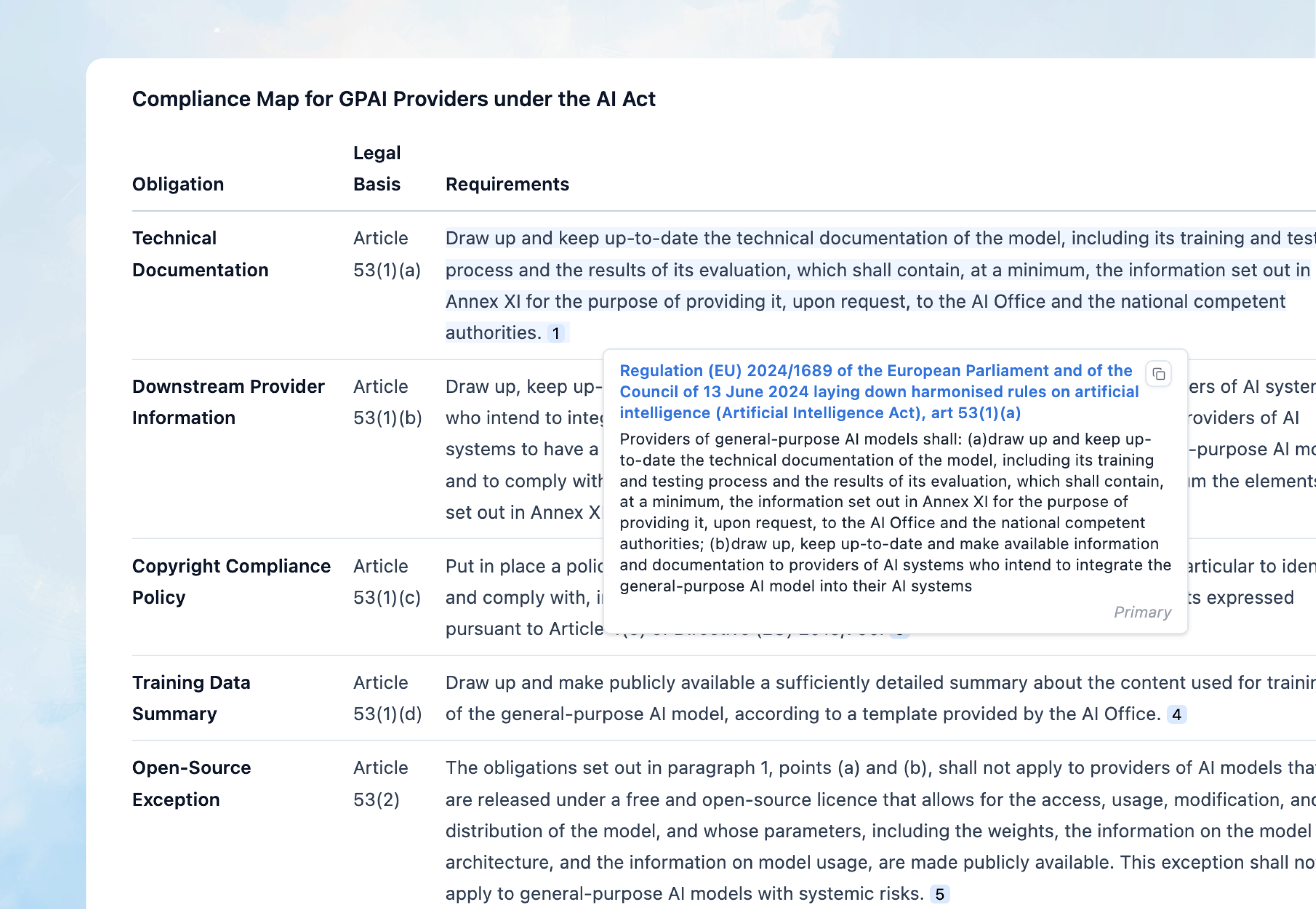The height and width of the screenshot is (909, 1316).
Task: Click the Compliance Map for GPAI Providers heading
Action: pos(394,99)
